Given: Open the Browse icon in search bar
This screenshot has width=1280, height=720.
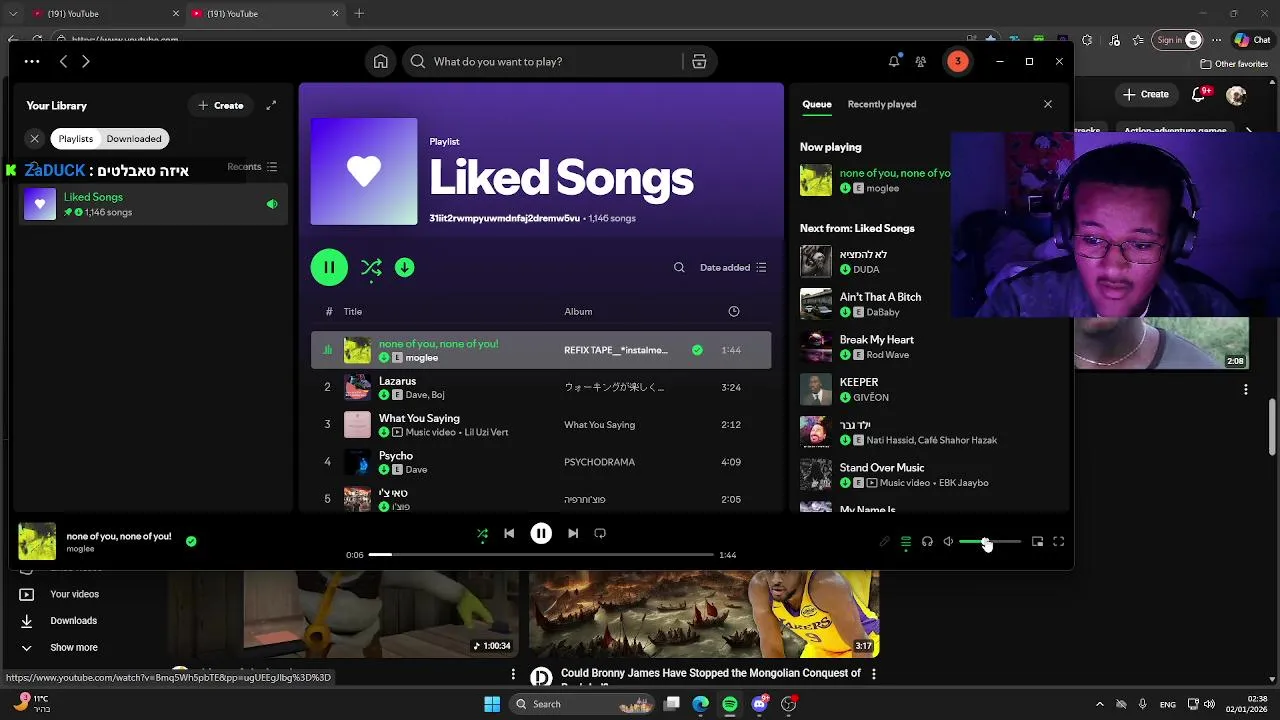Looking at the screenshot, I should [699, 62].
